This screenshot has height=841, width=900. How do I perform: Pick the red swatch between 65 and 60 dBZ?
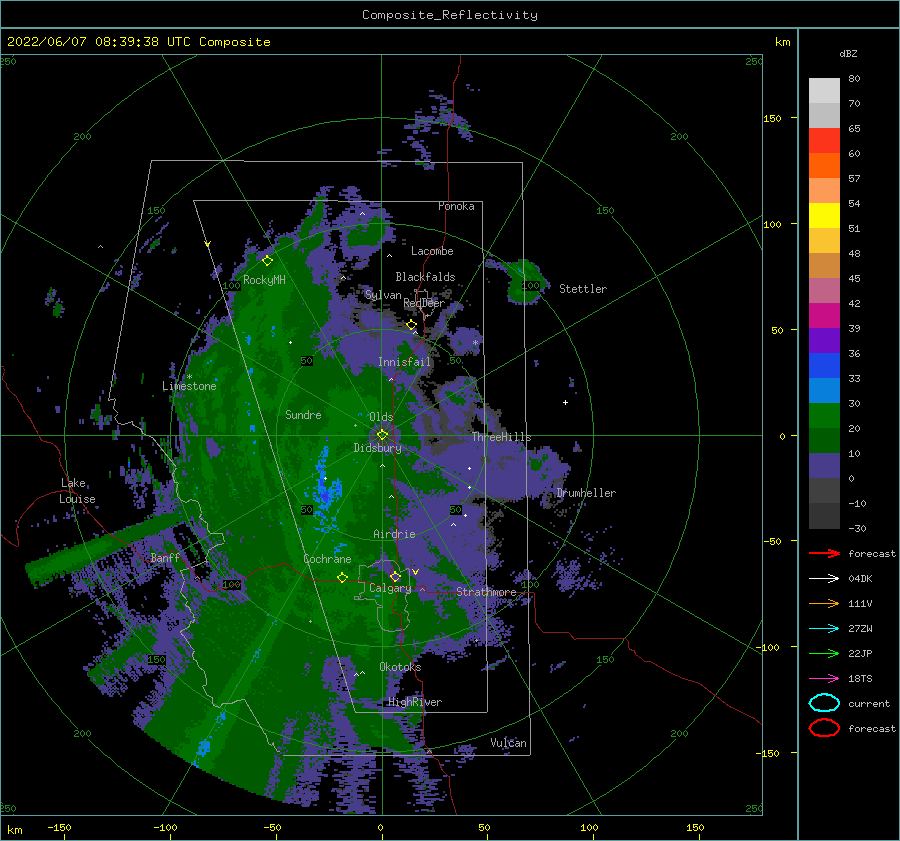(x=824, y=140)
